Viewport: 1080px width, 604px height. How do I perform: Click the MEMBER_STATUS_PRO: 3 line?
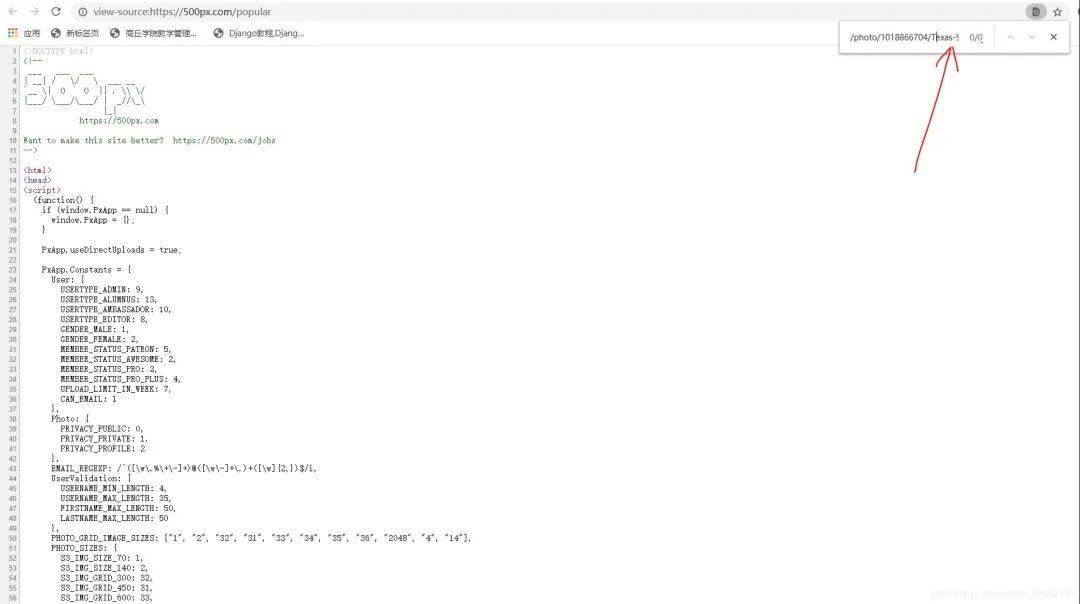coord(108,369)
